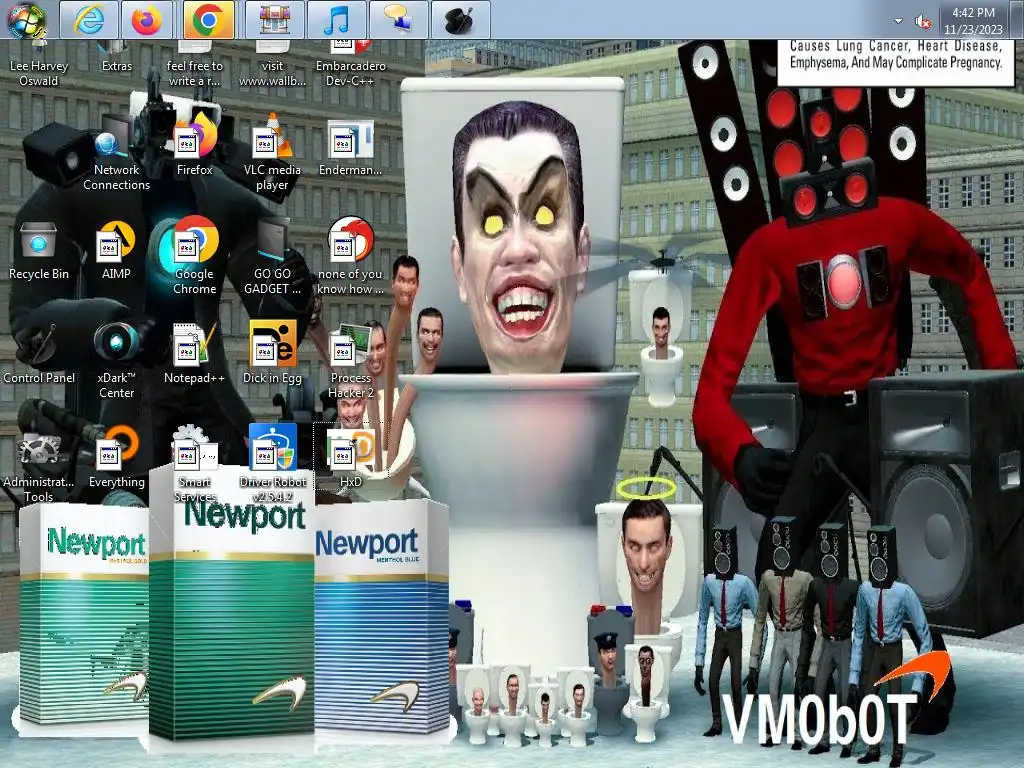Viewport: 1024px width, 768px height.
Task: Select the AIMP desktop shortcut
Action: [x=116, y=251]
